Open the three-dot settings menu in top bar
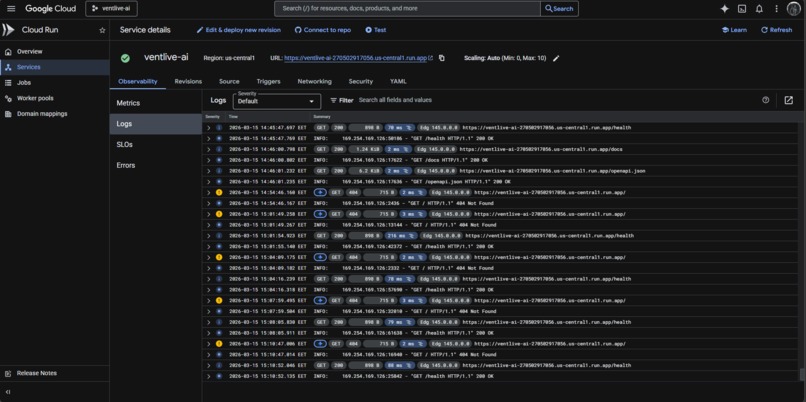 (777, 9)
